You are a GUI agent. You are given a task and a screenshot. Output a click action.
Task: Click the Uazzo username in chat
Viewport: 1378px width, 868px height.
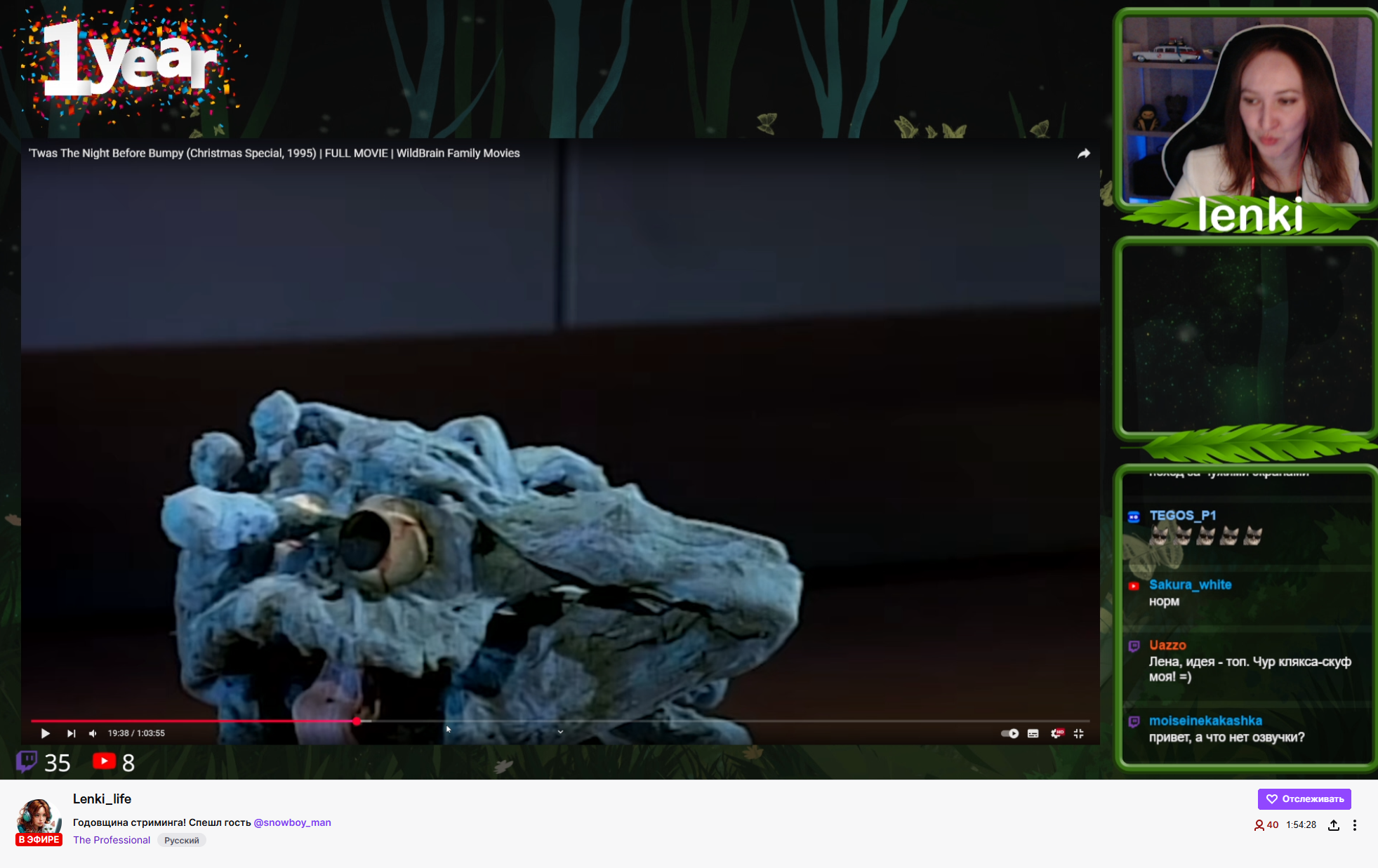click(x=1167, y=645)
